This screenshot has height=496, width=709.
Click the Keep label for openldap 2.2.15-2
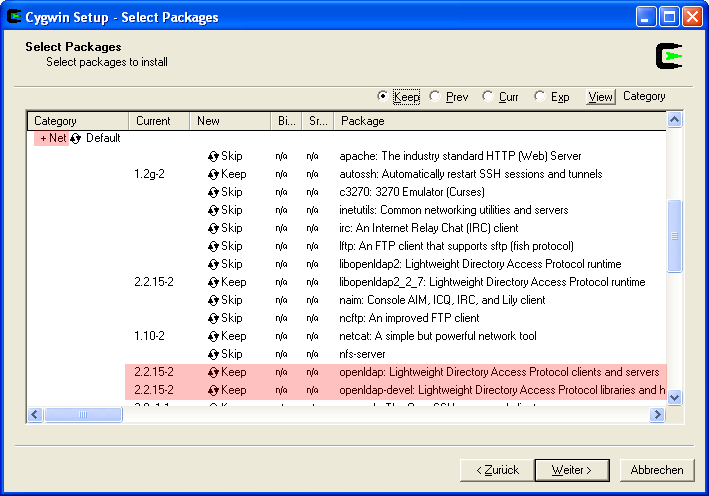click(x=233, y=373)
